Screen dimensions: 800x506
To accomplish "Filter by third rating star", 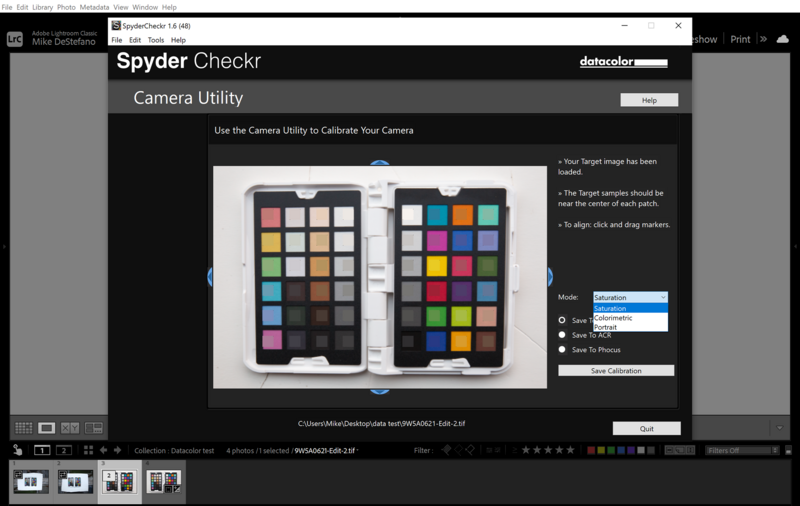I will (x=548, y=450).
